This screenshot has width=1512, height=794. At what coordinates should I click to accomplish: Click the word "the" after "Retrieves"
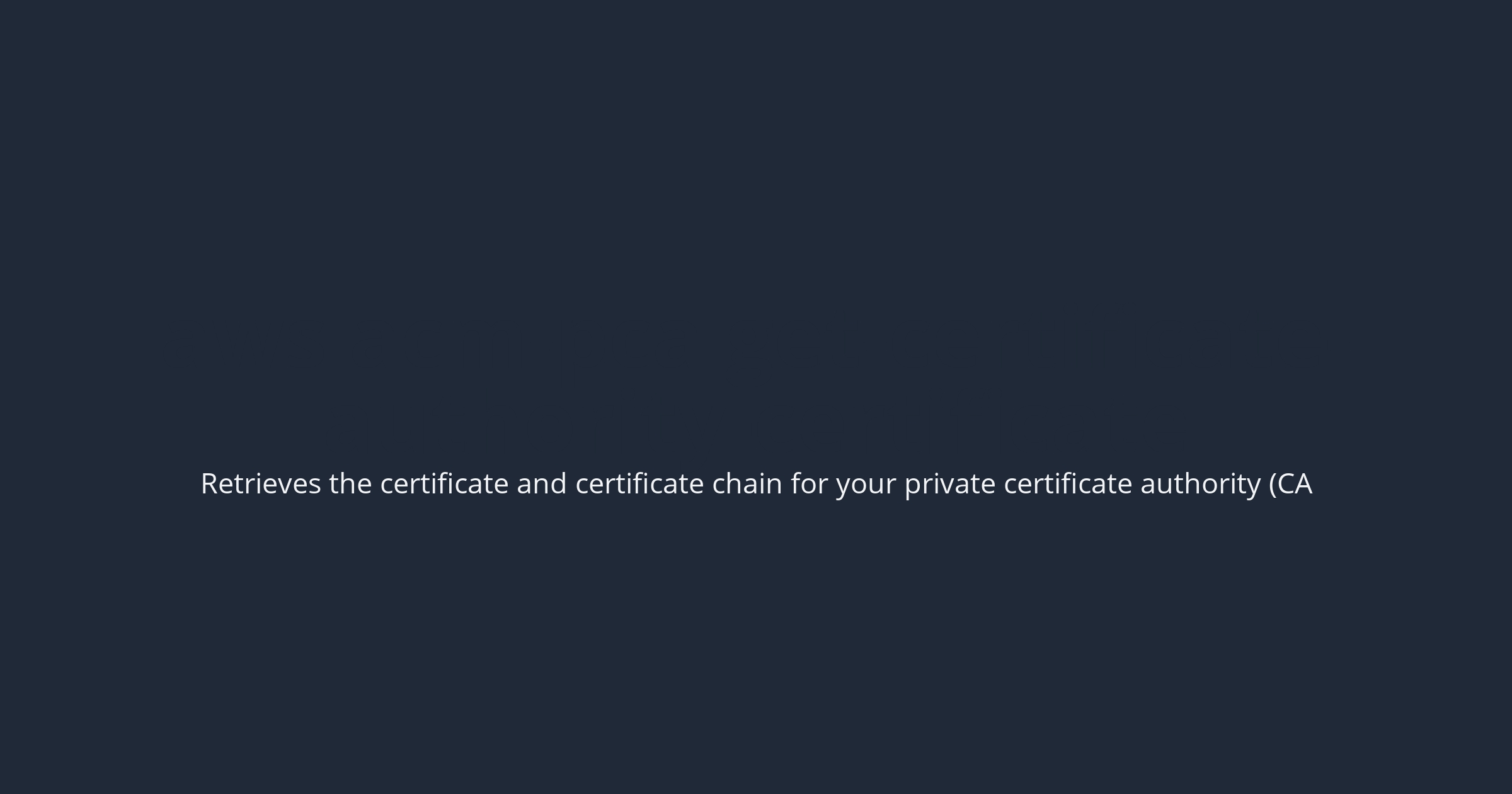(x=350, y=484)
